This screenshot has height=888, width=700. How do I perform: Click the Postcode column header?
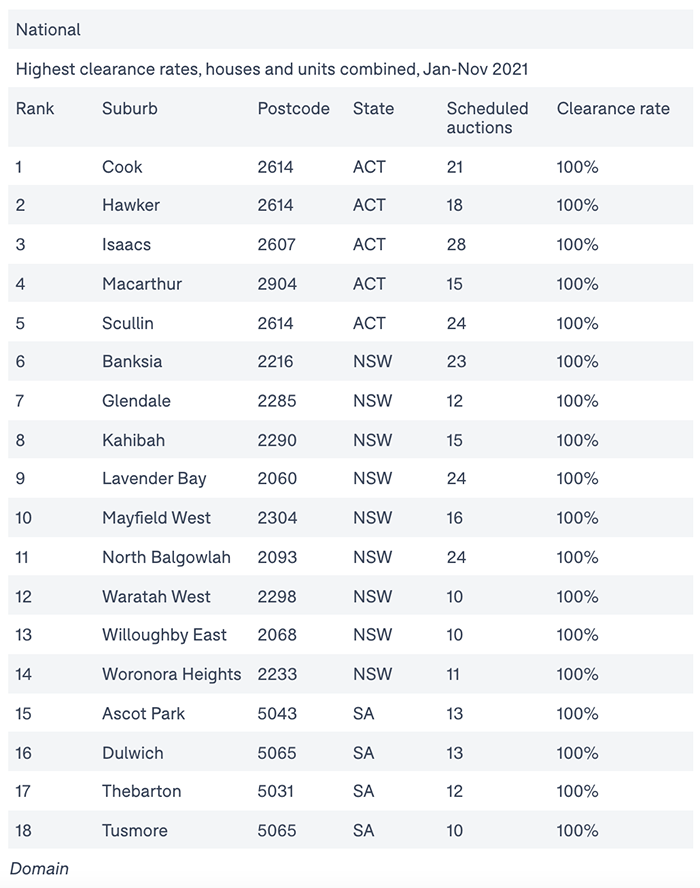pos(293,108)
